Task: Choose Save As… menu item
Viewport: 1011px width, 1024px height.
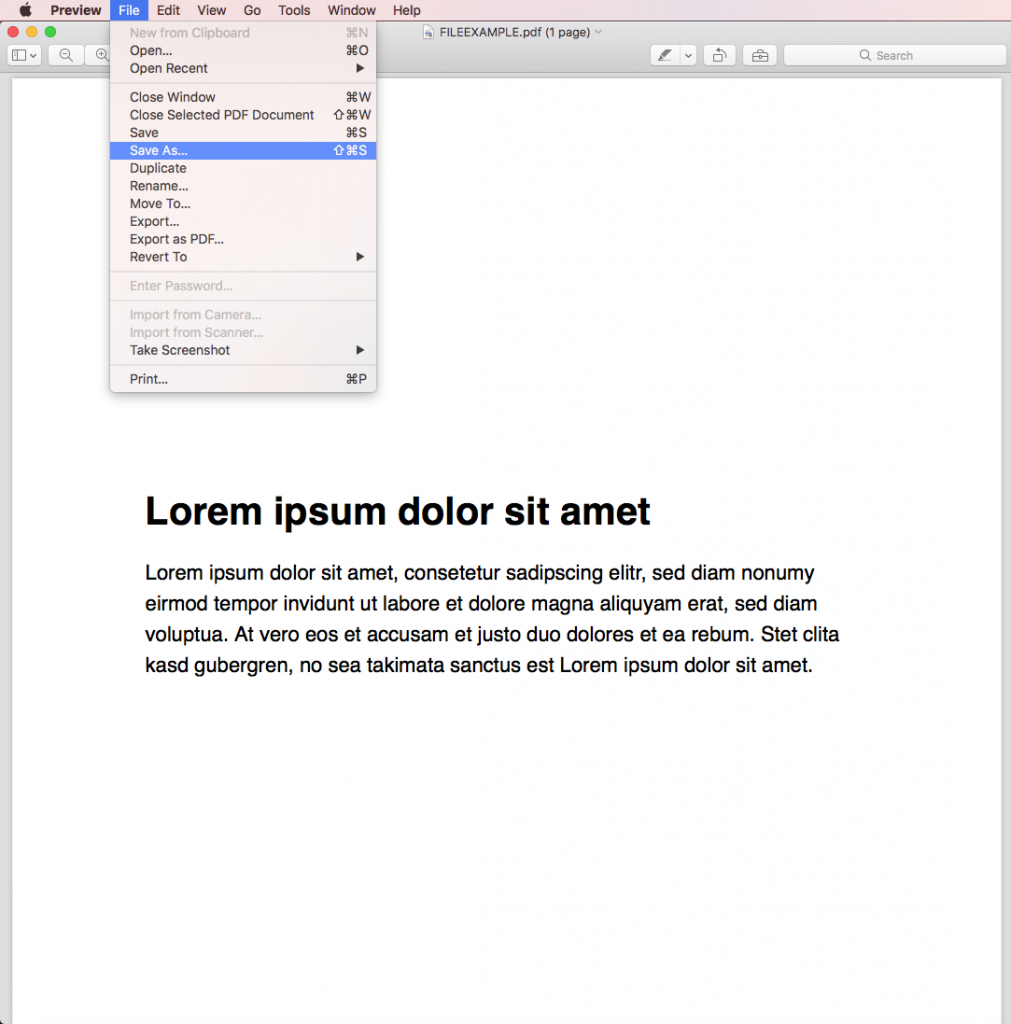Action: pos(243,150)
